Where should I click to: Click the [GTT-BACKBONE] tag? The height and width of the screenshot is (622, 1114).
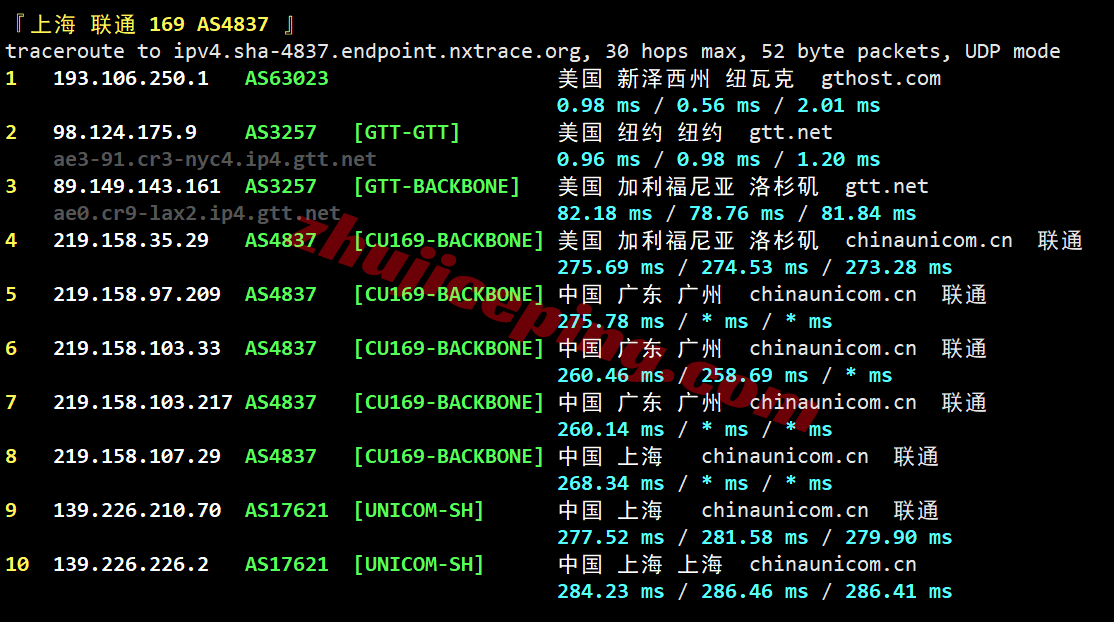point(436,186)
